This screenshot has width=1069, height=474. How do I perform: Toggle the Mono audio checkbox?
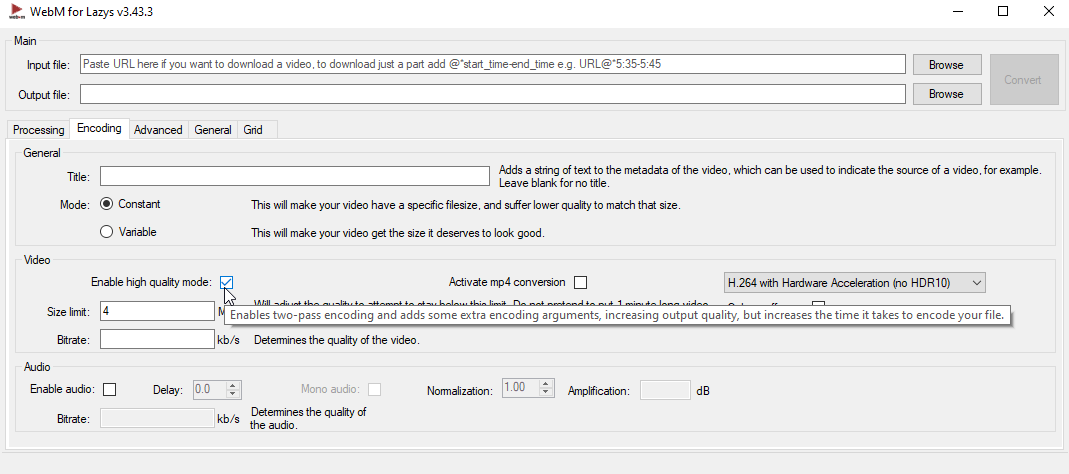(x=374, y=389)
